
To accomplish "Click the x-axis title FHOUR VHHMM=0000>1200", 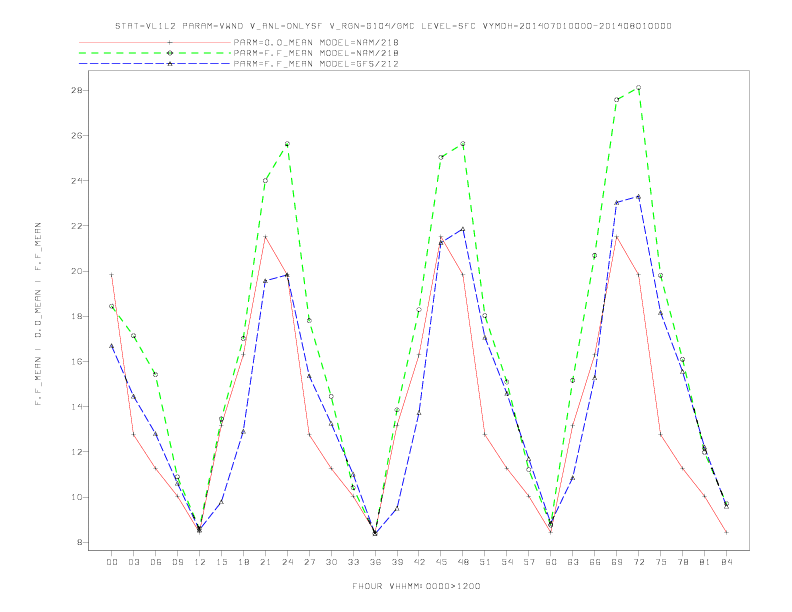I will click(416, 586).
